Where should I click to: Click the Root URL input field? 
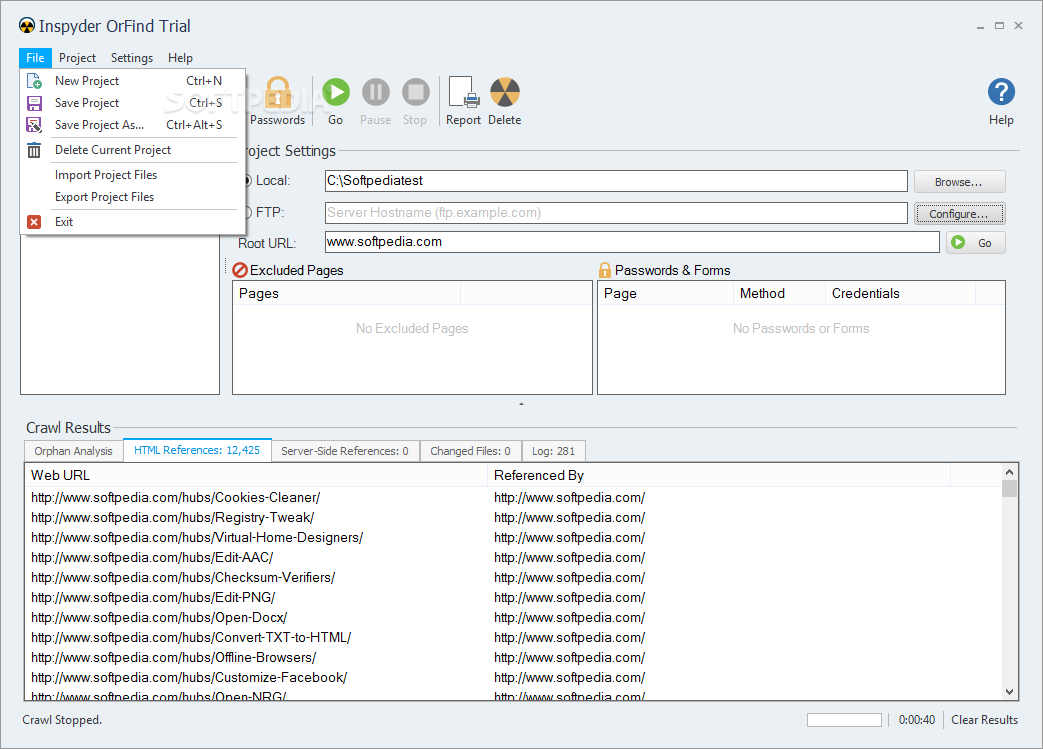(632, 242)
